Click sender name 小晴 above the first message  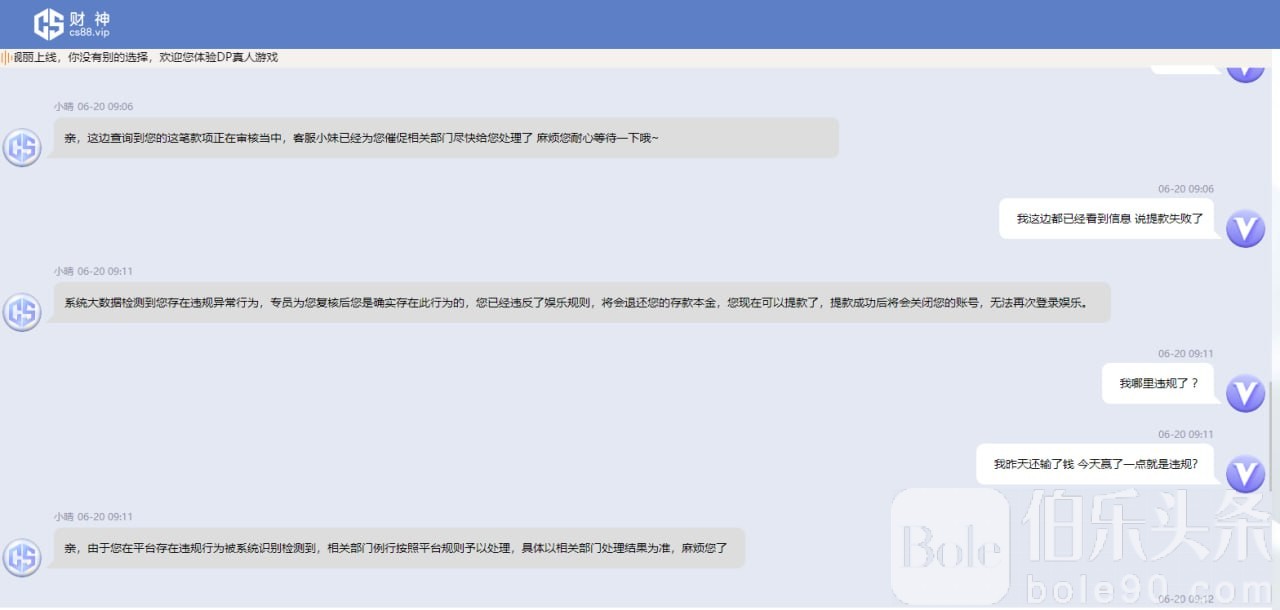(64, 107)
